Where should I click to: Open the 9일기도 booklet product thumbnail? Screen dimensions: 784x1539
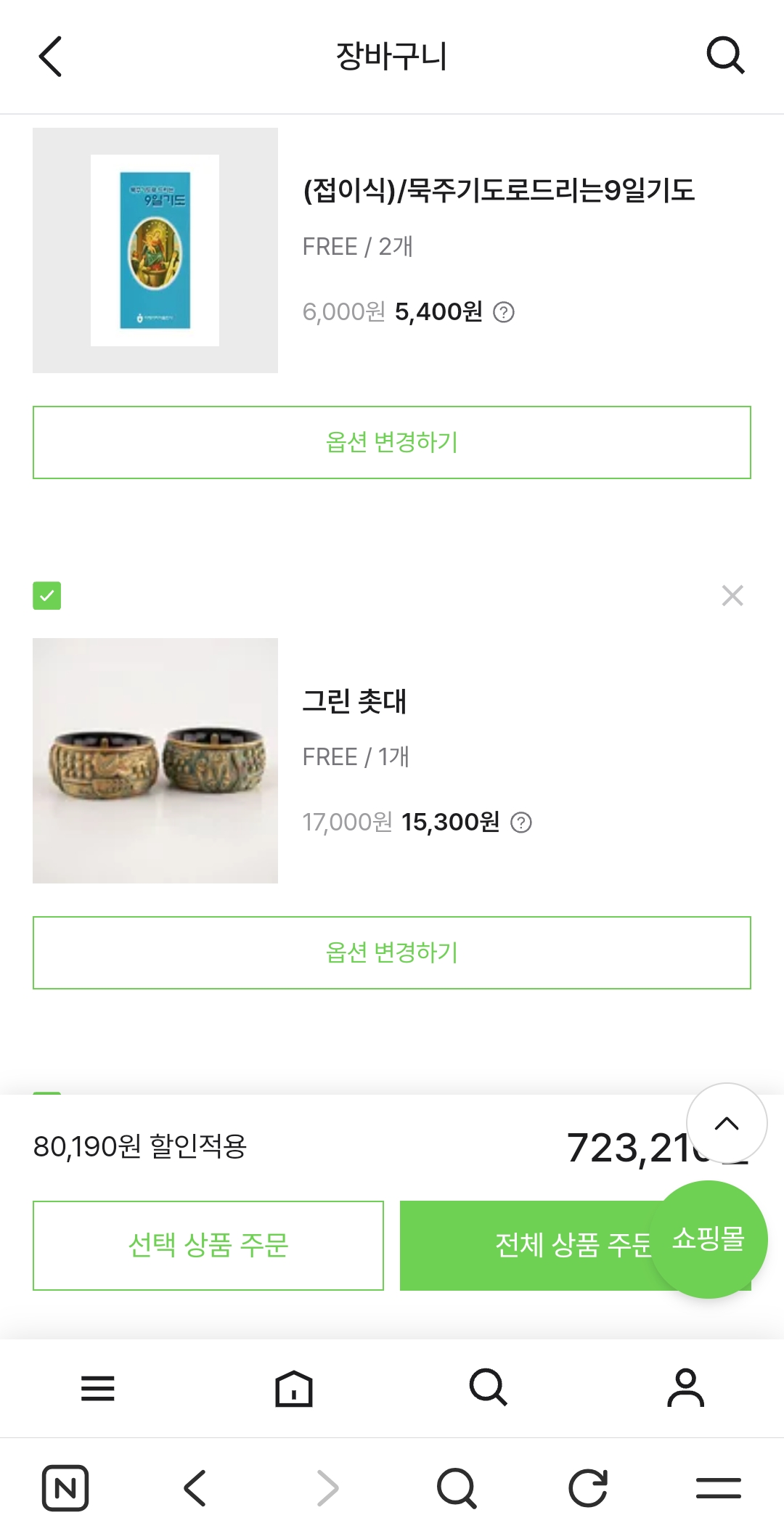pyautogui.click(x=155, y=250)
